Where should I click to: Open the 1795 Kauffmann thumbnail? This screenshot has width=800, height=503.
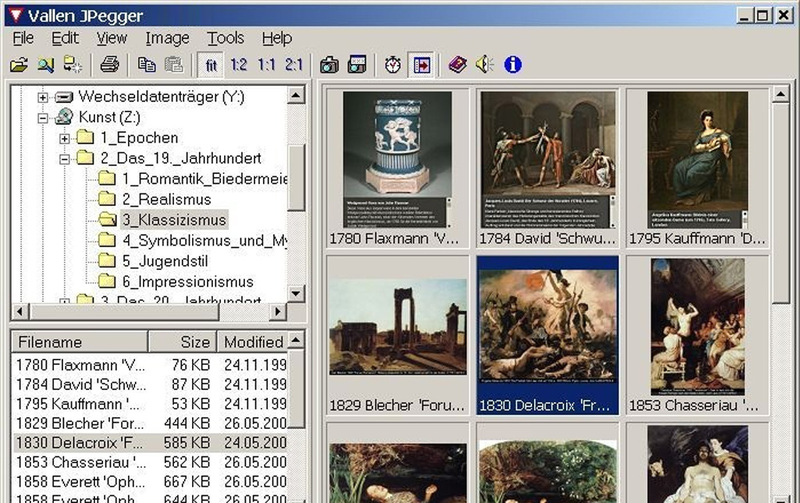click(697, 168)
